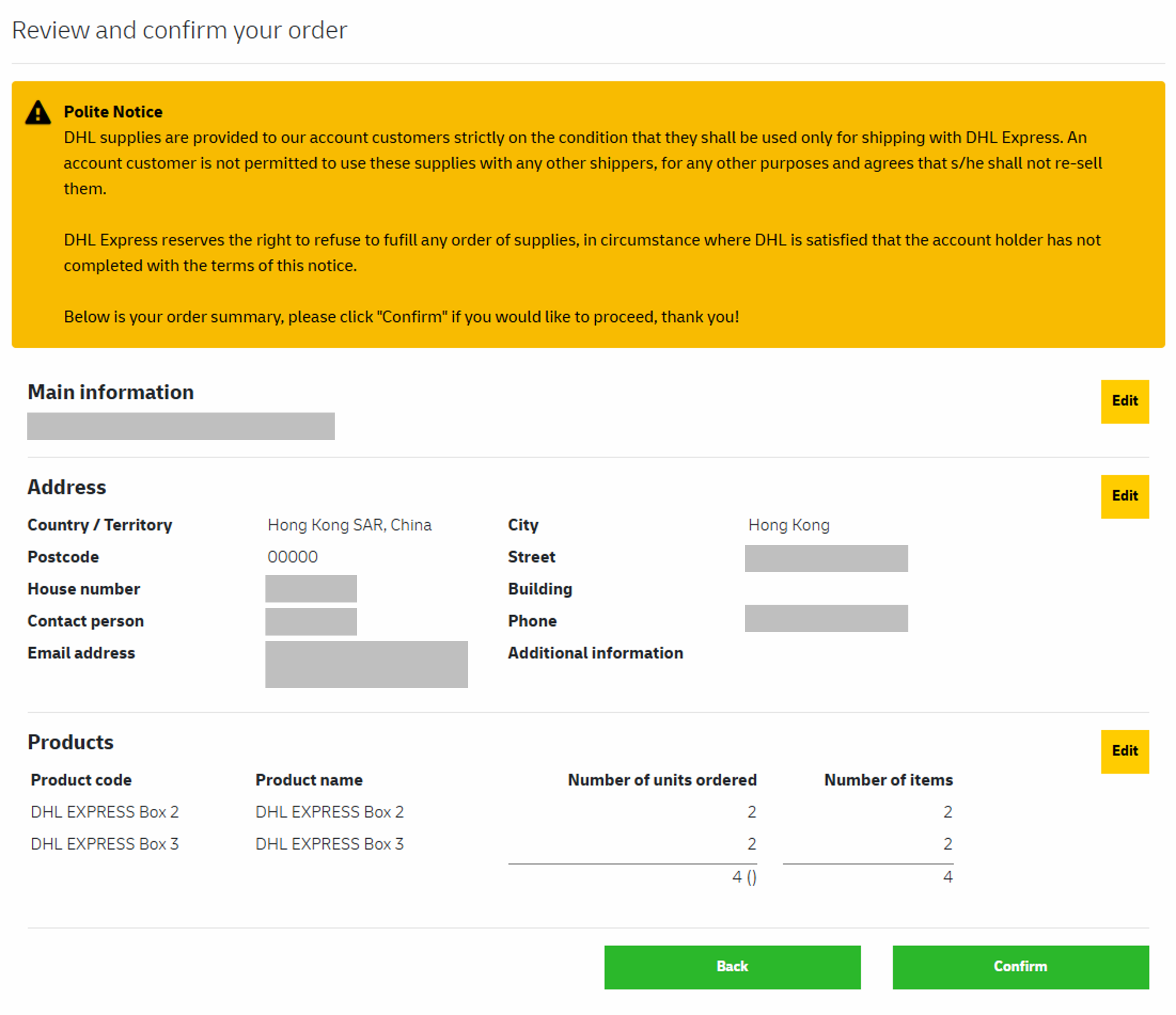
Task: Click the warning triangle icon
Action: pyautogui.click(x=38, y=112)
